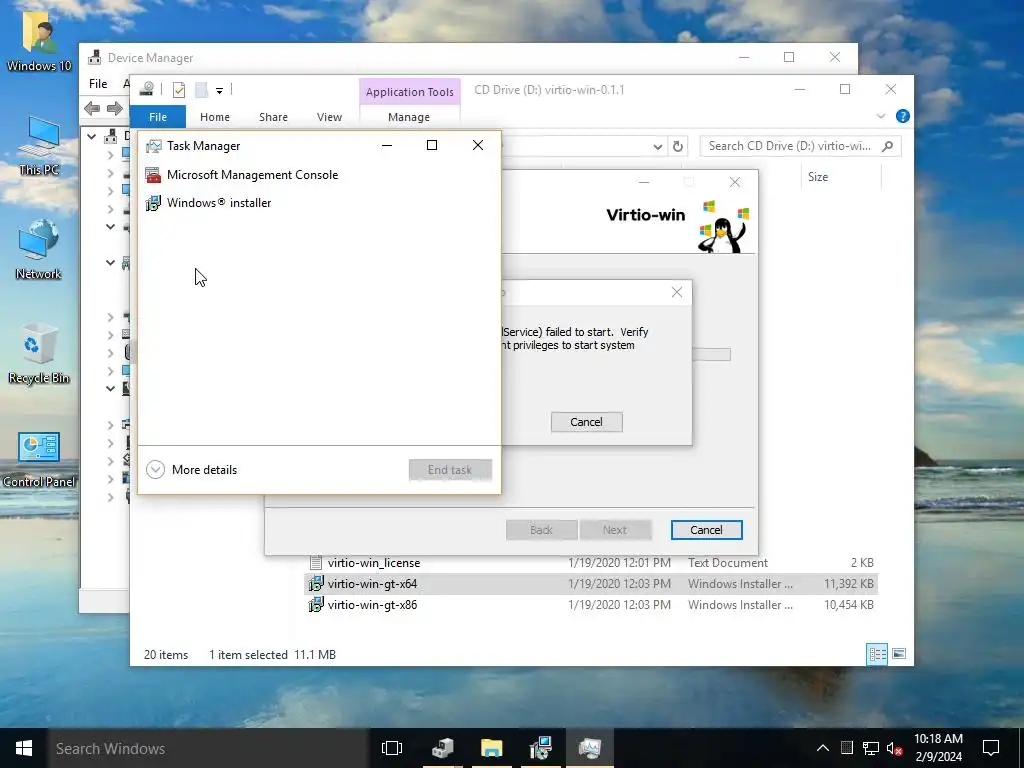Cancel the service failed error dialog
The width and height of the screenshot is (1024, 768).
(x=586, y=422)
